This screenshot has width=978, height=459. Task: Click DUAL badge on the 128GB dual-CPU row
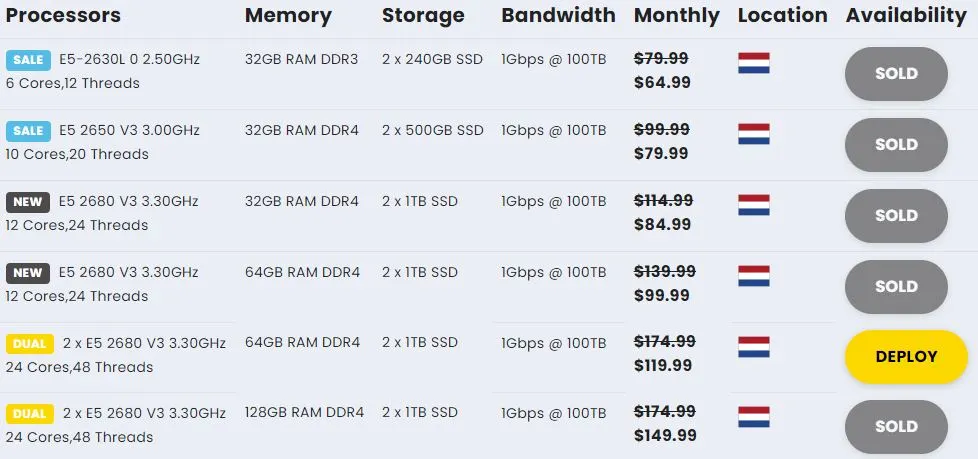30,413
